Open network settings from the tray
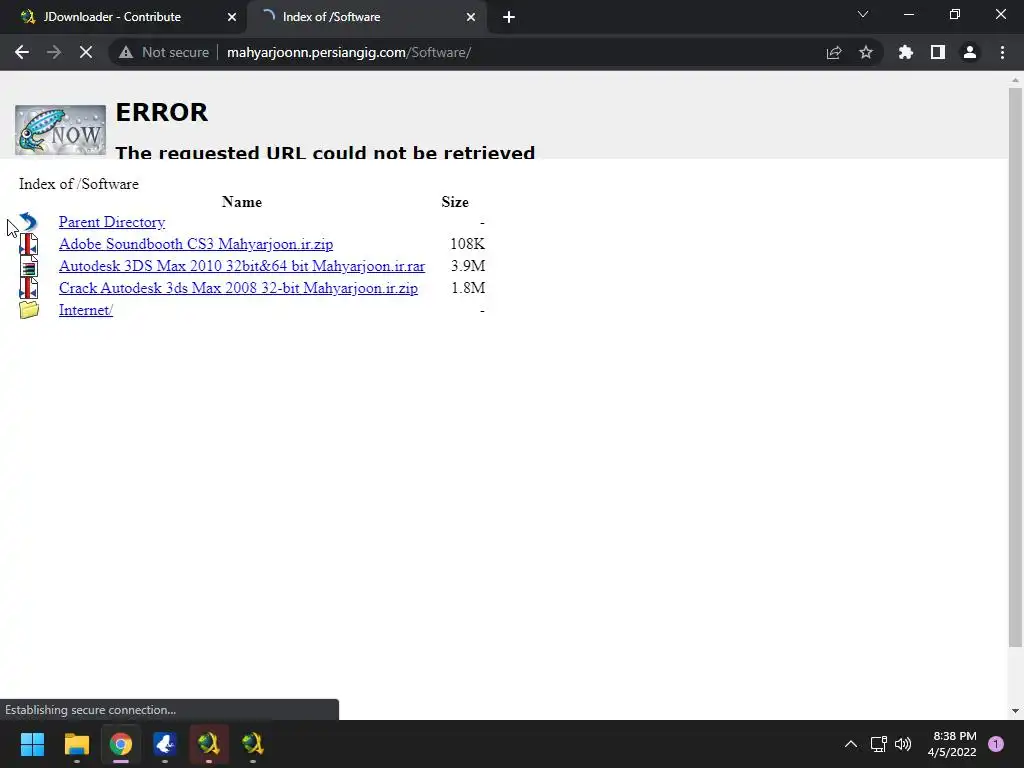The image size is (1024, 768). pyautogui.click(x=878, y=744)
